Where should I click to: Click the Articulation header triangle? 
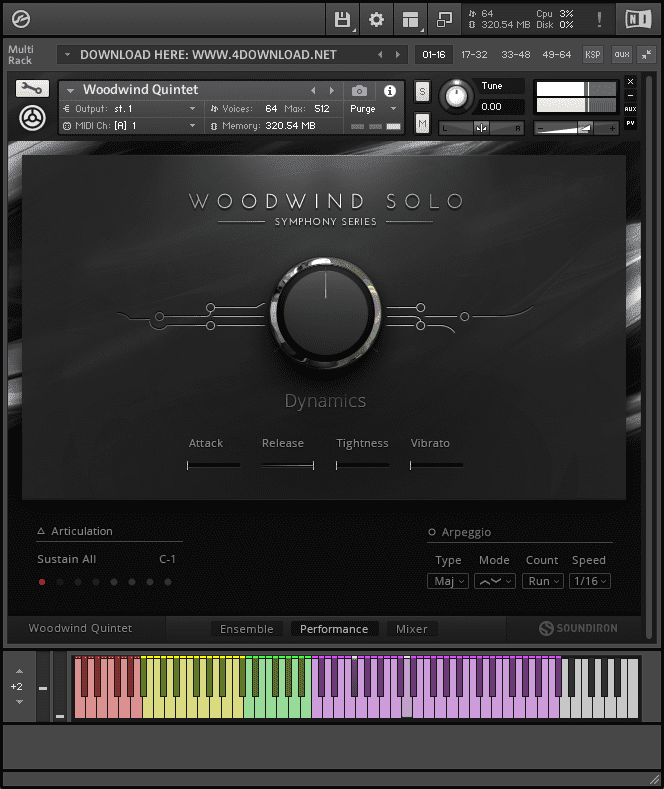[41, 531]
